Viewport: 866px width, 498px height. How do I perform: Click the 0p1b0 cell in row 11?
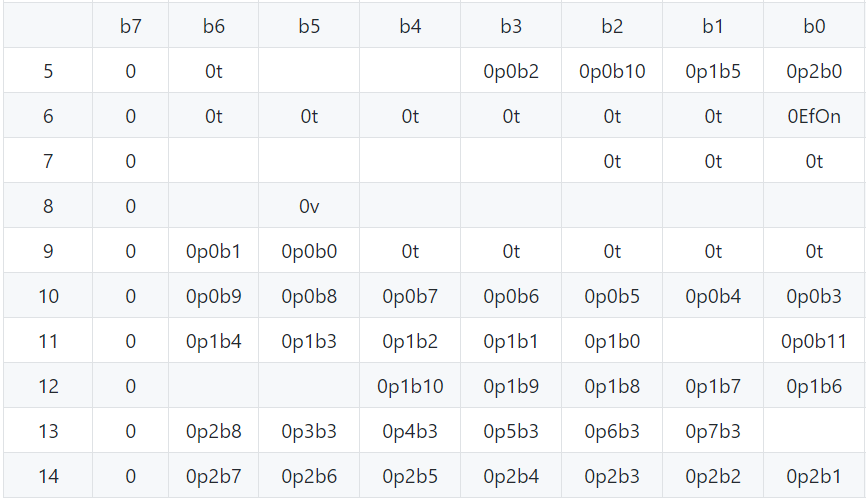[x=612, y=342]
